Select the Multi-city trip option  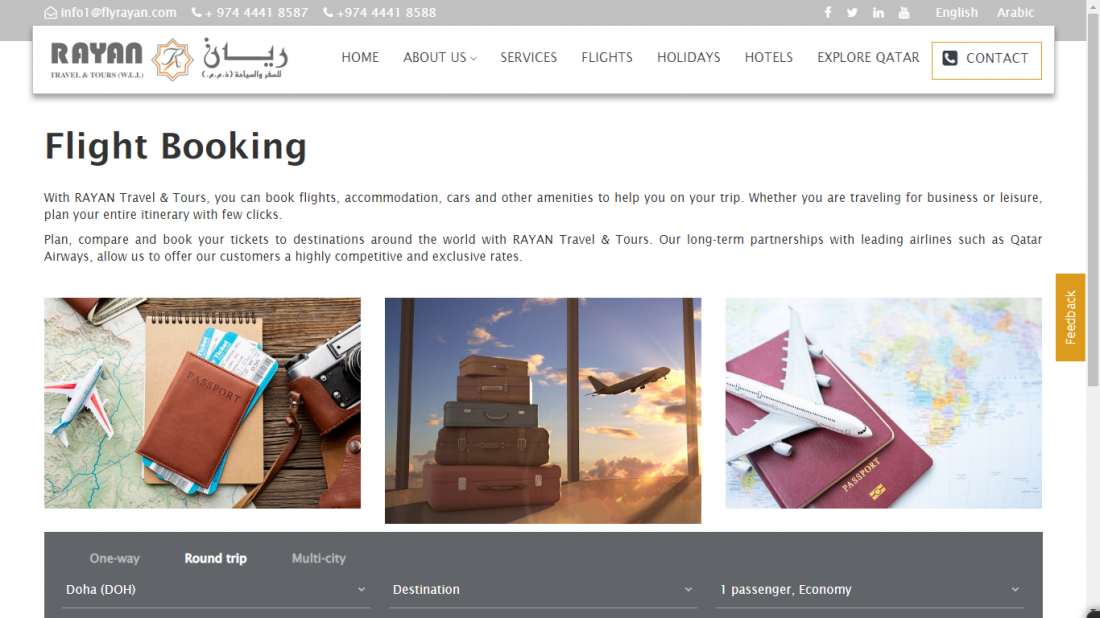tap(318, 558)
